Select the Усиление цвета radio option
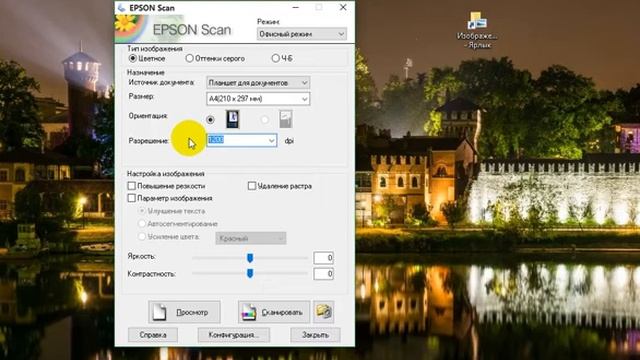Image resolution: width=640 pixels, height=360 pixels. click(142, 236)
